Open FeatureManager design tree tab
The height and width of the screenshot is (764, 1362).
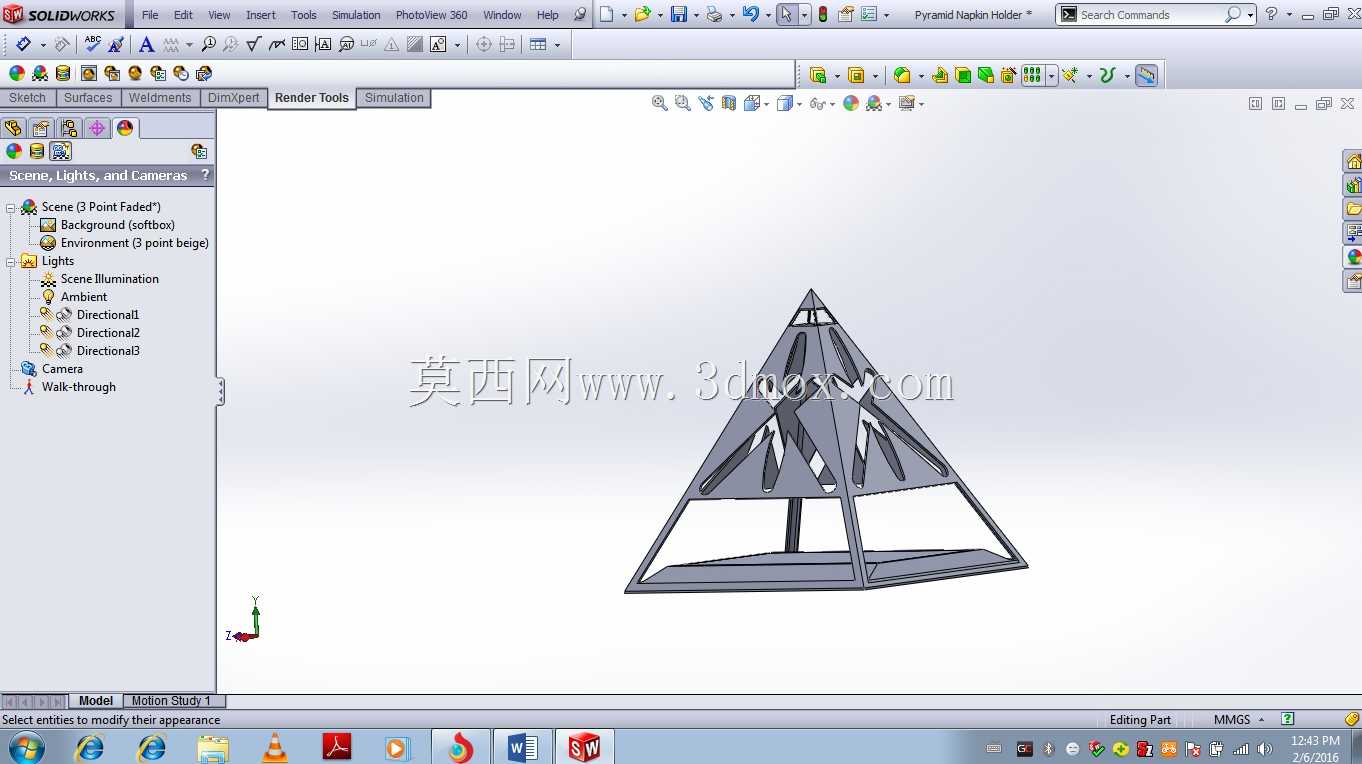13,128
